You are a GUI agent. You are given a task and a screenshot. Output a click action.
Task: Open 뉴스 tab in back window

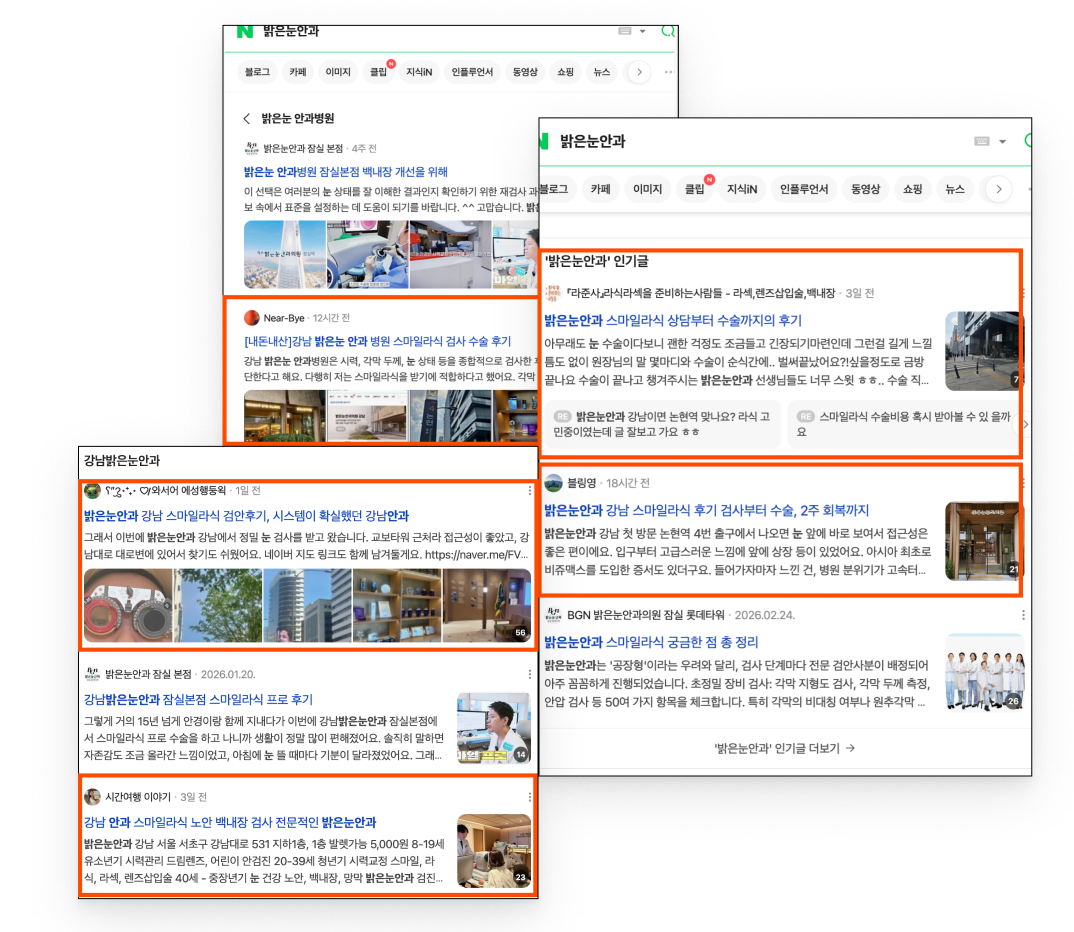pos(601,72)
